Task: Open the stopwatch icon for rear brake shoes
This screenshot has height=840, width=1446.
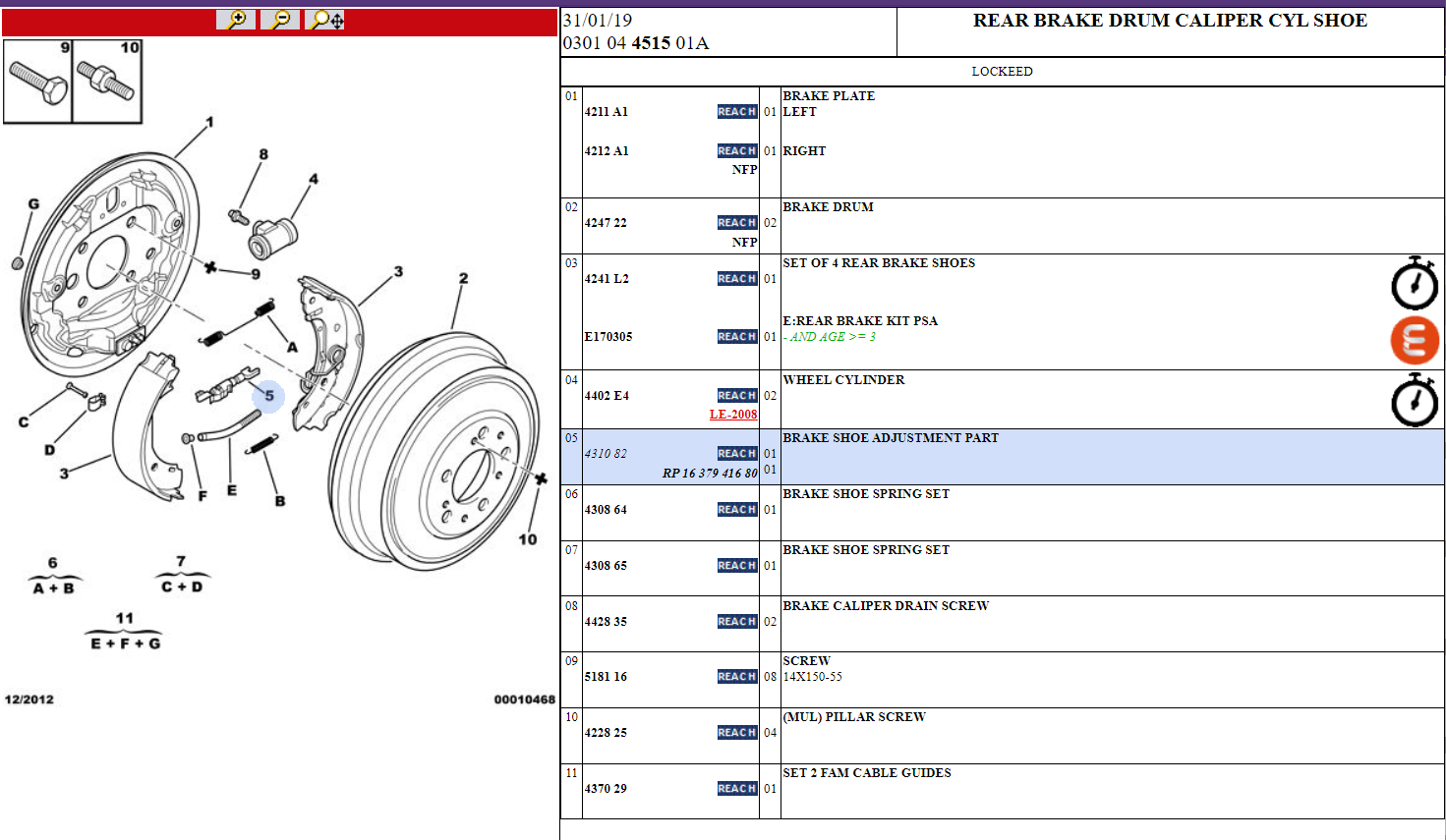Action: pos(1415,284)
